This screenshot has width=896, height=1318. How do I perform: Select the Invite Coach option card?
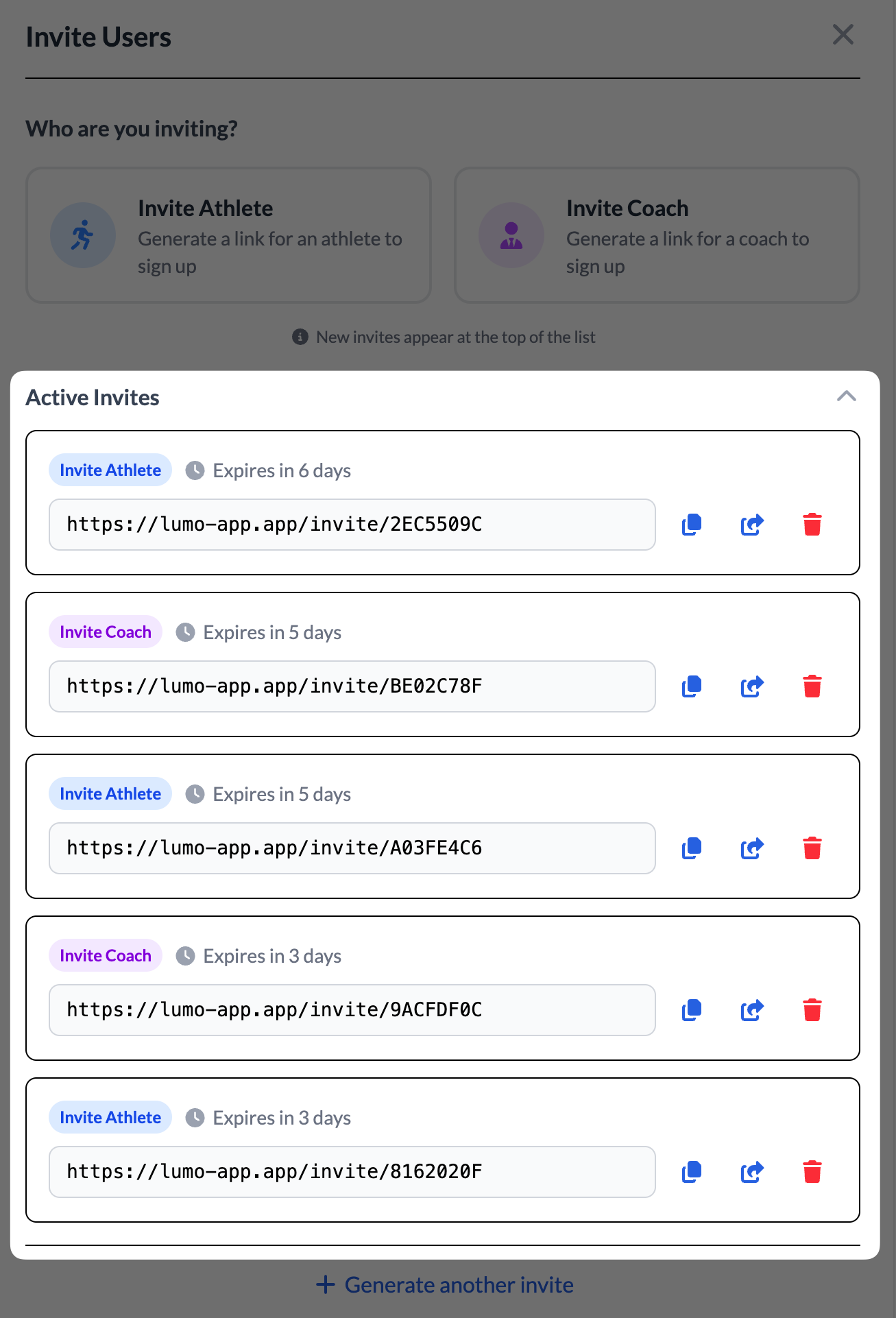pyautogui.click(x=656, y=235)
